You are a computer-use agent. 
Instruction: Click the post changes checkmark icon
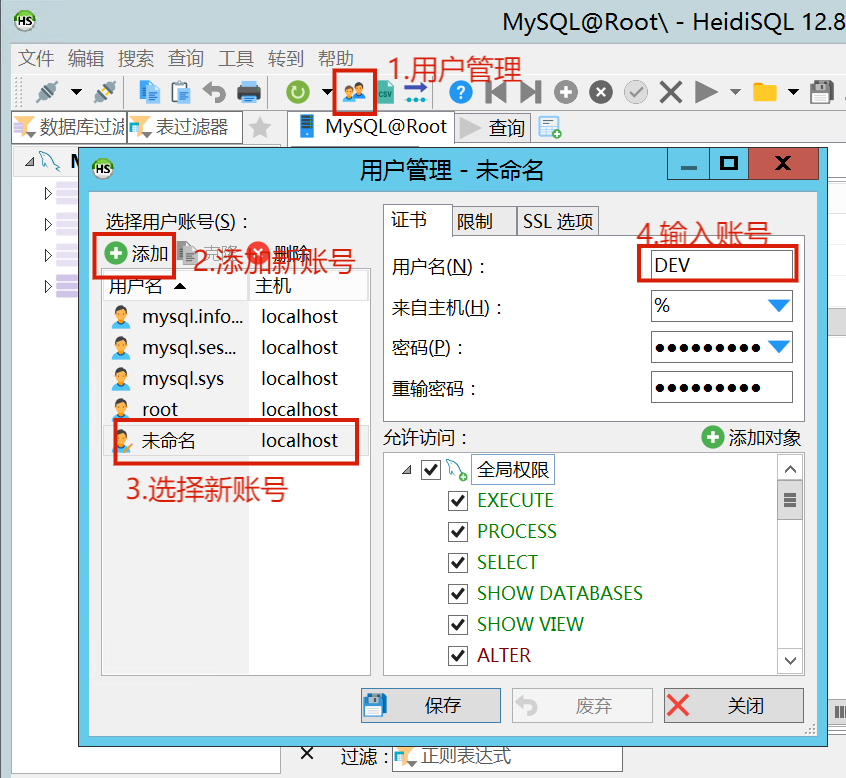click(636, 92)
